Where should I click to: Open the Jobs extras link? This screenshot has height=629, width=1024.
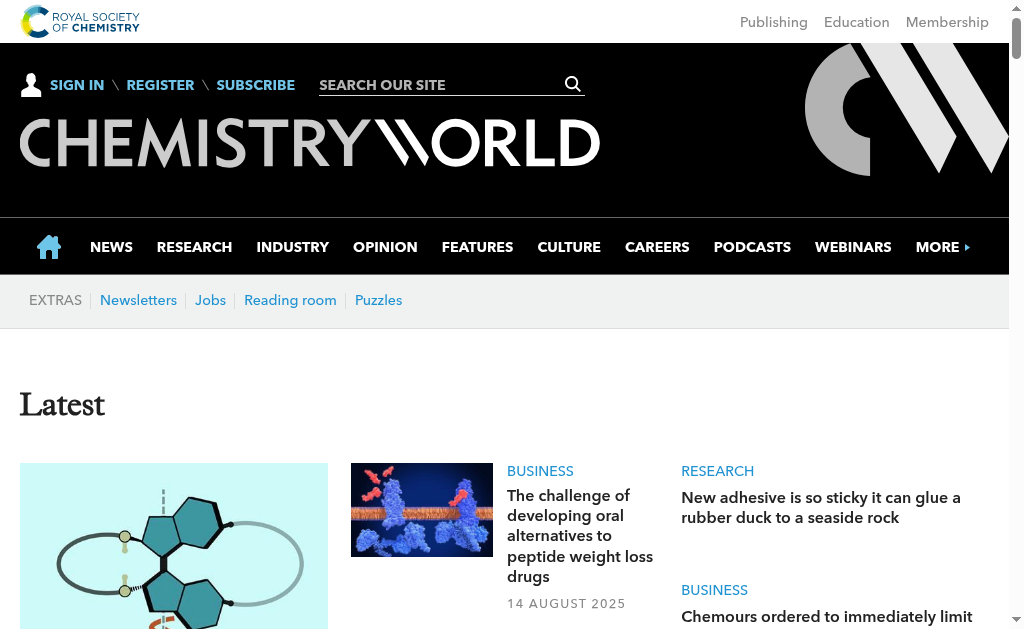point(210,300)
